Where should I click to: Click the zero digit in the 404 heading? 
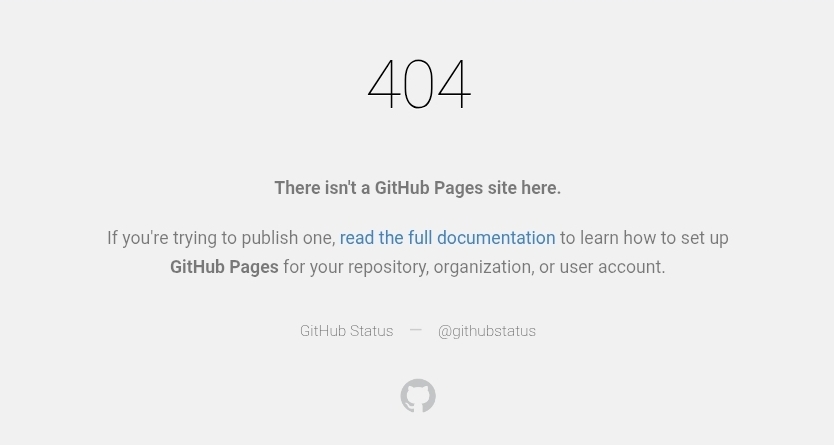[x=418, y=84]
